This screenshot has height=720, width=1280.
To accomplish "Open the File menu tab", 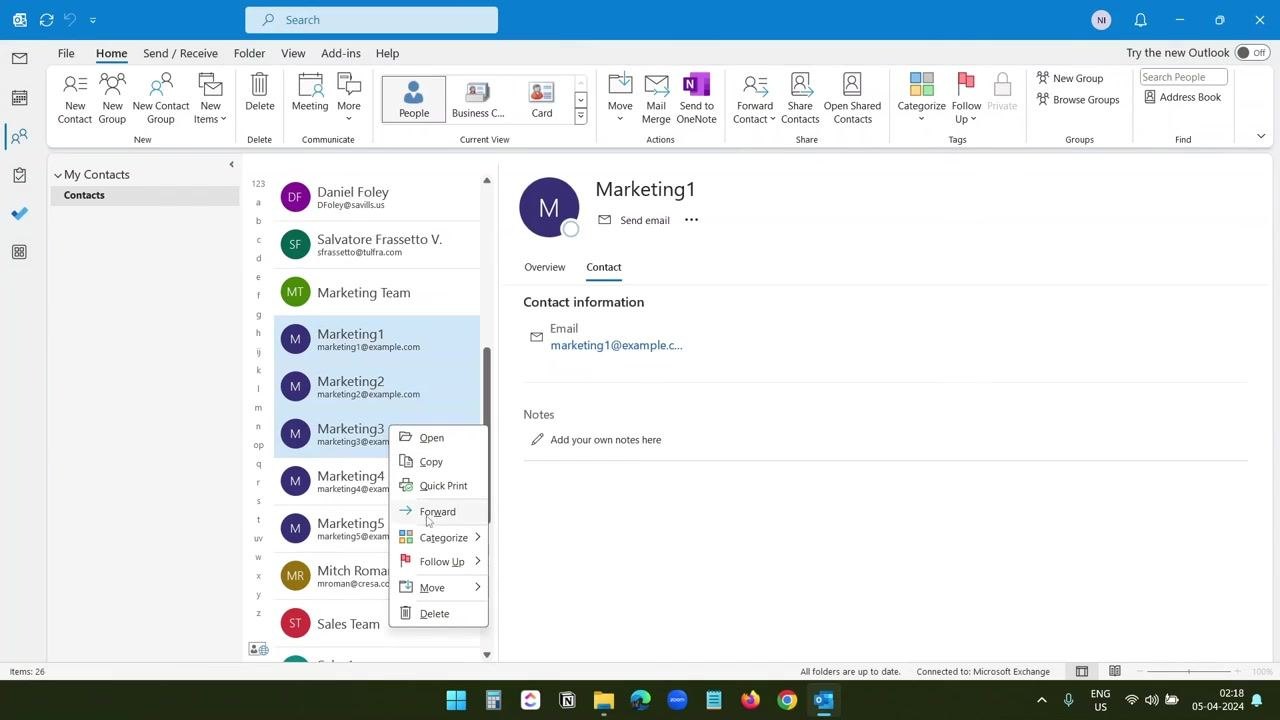I will coord(66,53).
